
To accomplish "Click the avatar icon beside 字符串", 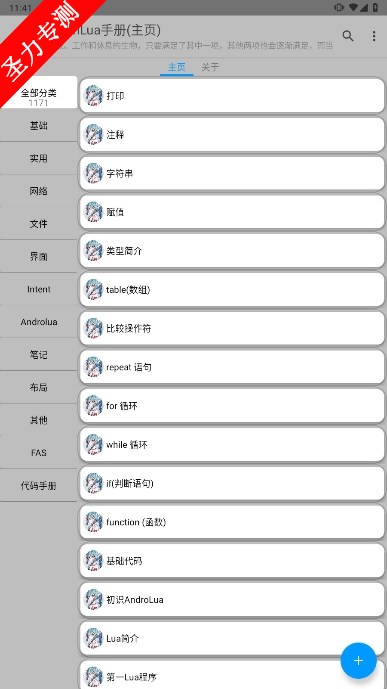I will pos(93,173).
